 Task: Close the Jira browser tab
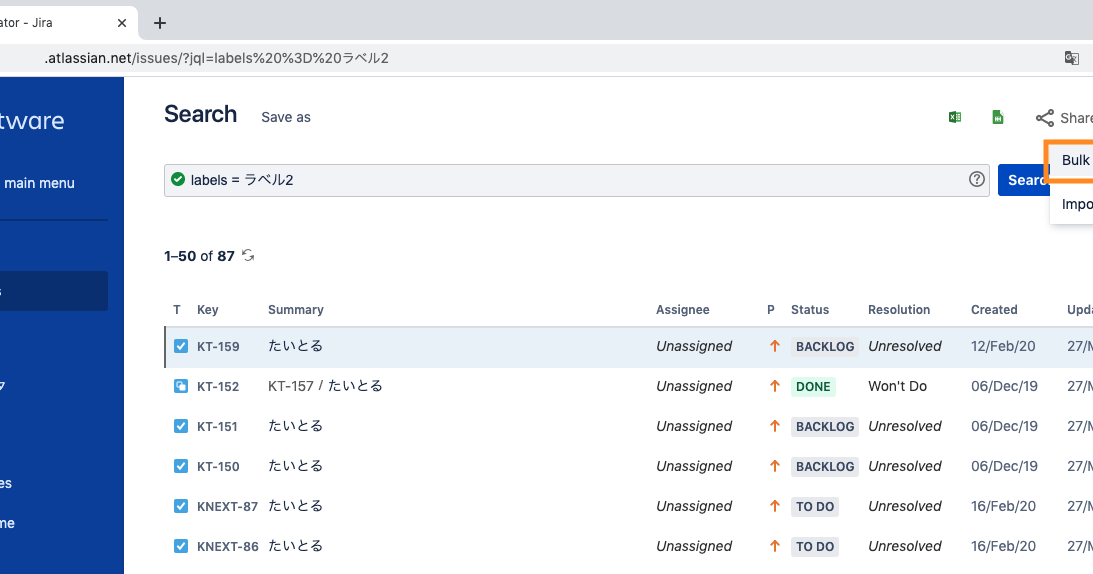[x=122, y=23]
